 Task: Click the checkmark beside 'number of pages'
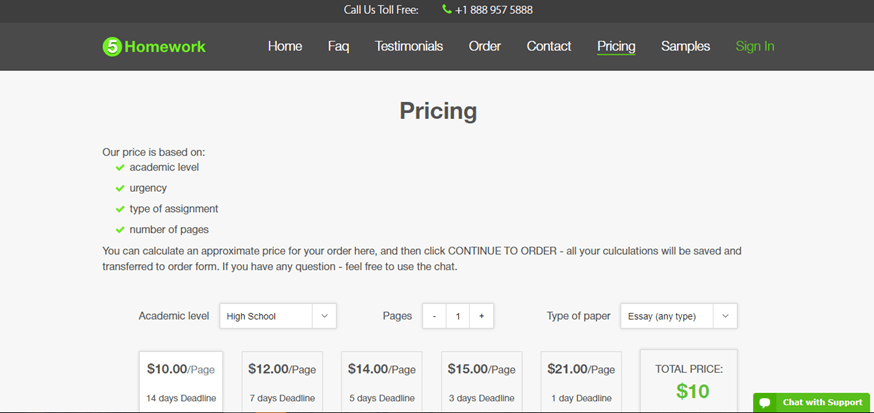point(120,230)
